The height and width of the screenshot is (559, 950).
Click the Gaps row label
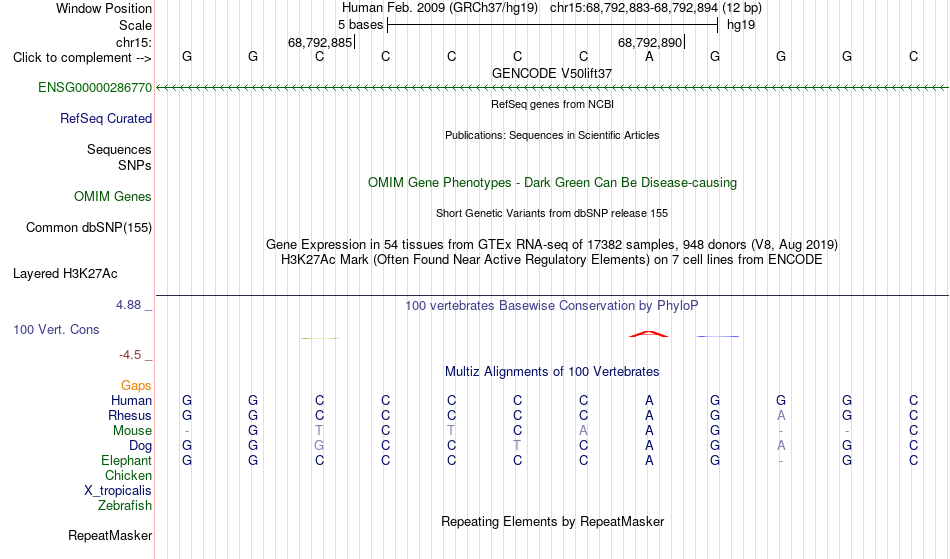(x=136, y=386)
